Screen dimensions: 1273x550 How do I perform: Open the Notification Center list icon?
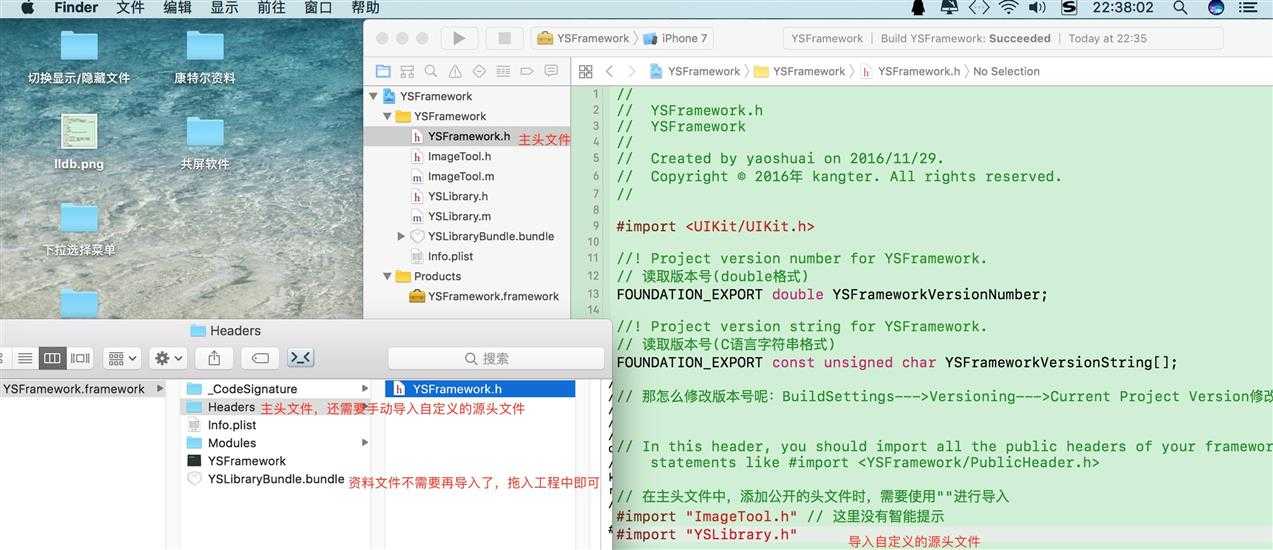[1246, 8]
